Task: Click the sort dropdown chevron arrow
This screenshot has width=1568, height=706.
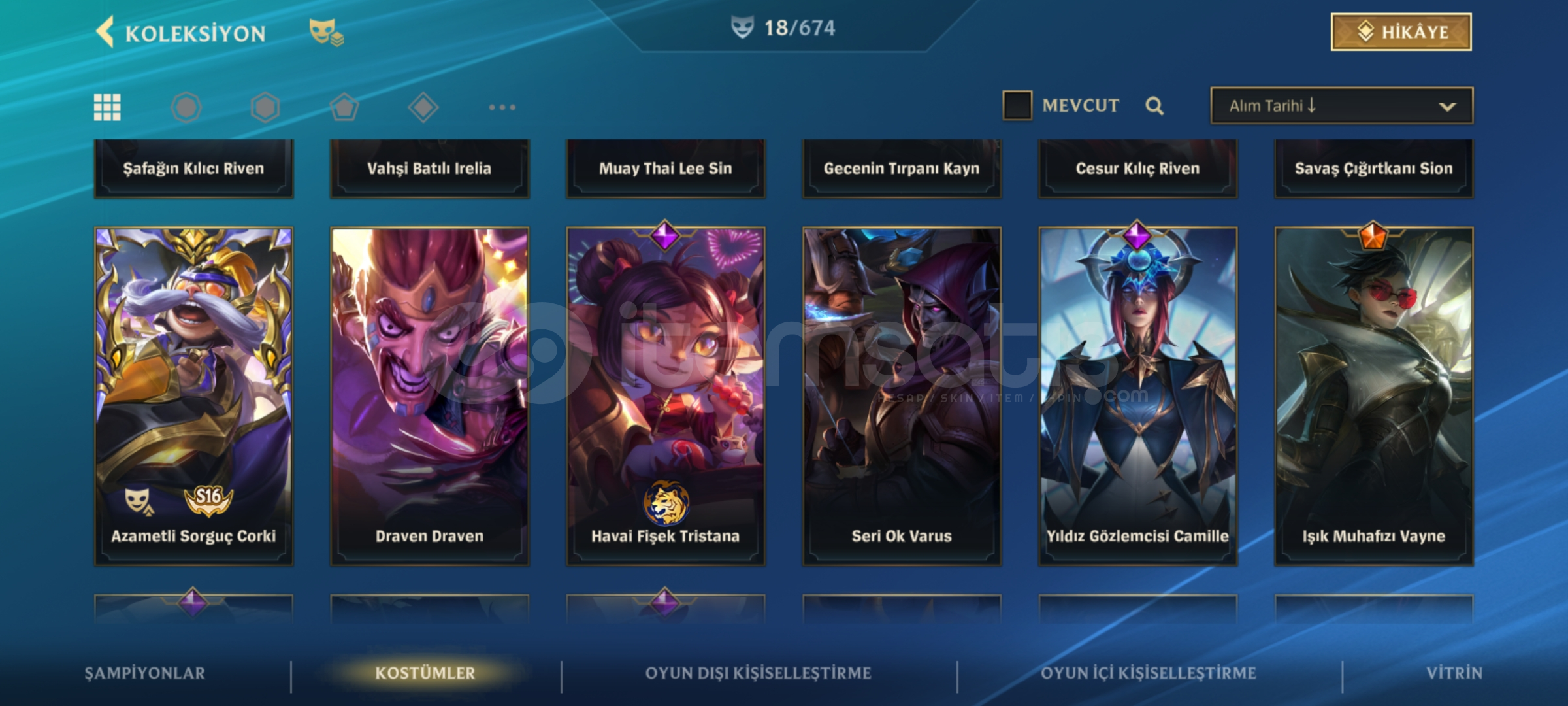Action: coord(1448,107)
